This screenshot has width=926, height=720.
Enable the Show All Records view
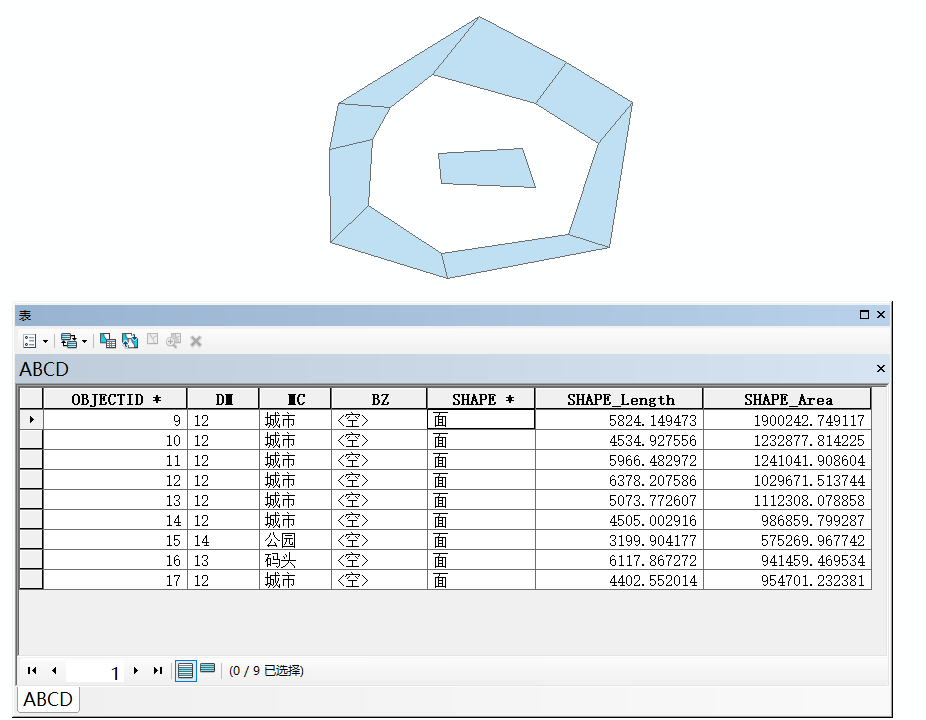[x=185, y=670]
